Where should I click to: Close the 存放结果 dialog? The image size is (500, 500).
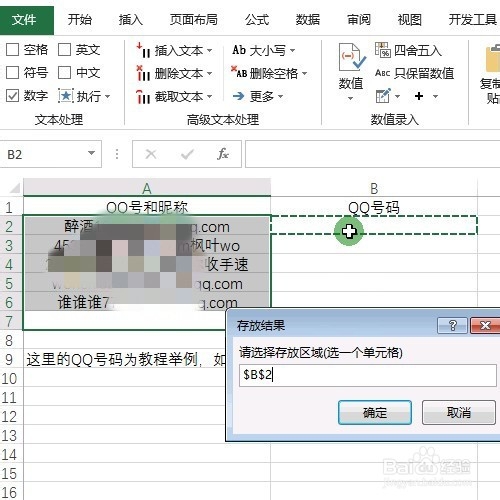click(x=485, y=325)
